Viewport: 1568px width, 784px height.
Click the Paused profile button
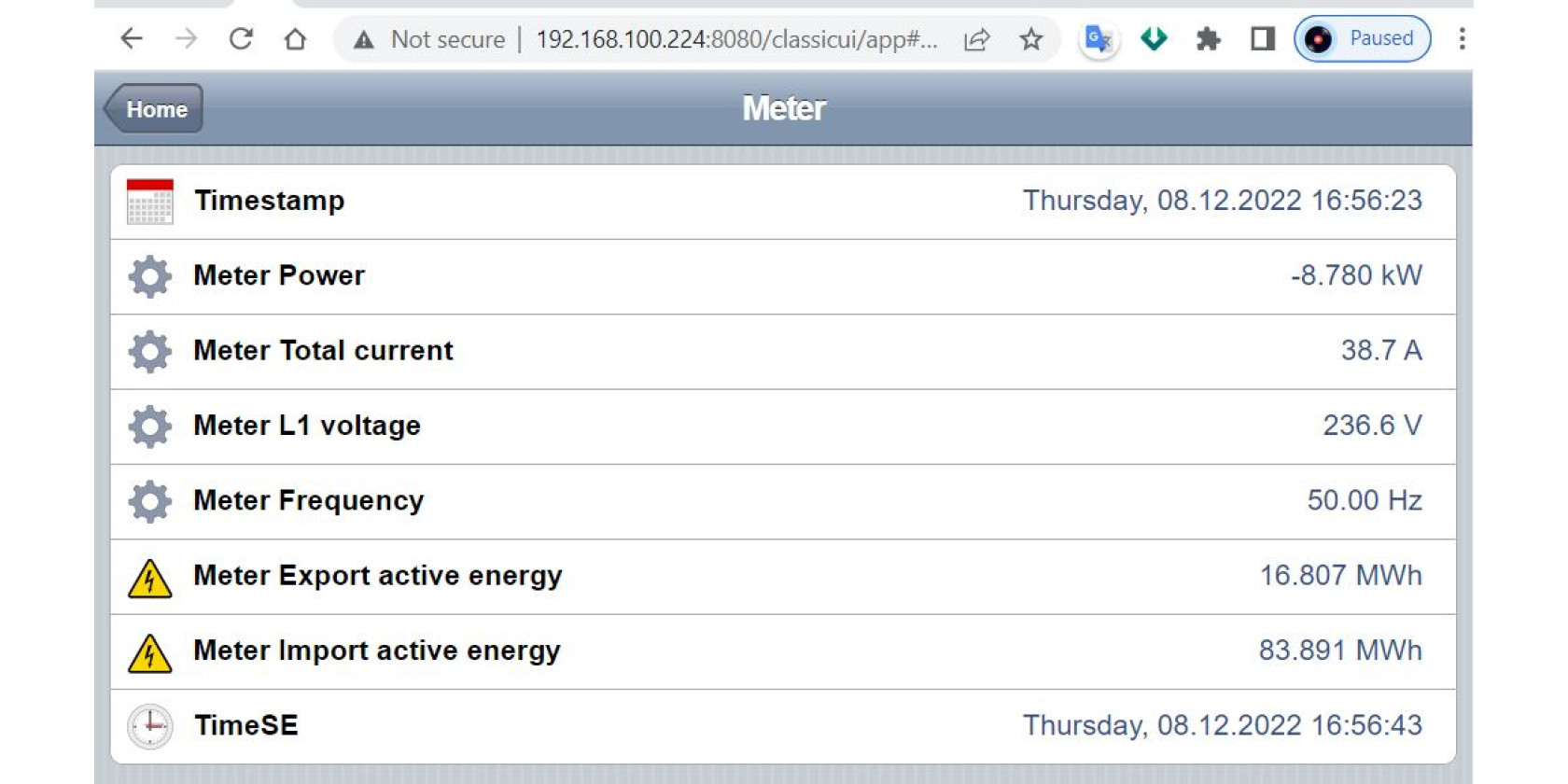[x=1362, y=39]
